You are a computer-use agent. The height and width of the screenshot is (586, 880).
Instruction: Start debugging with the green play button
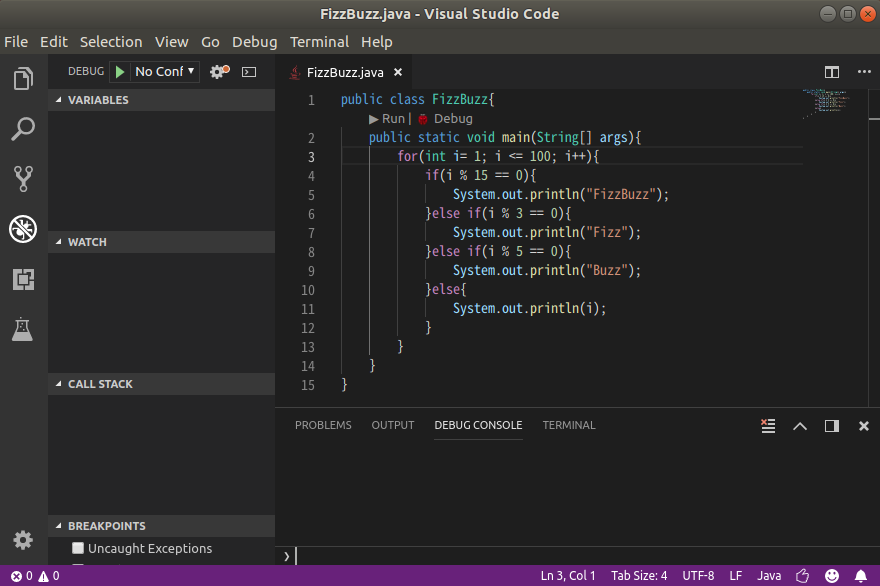(x=120, y=72)
